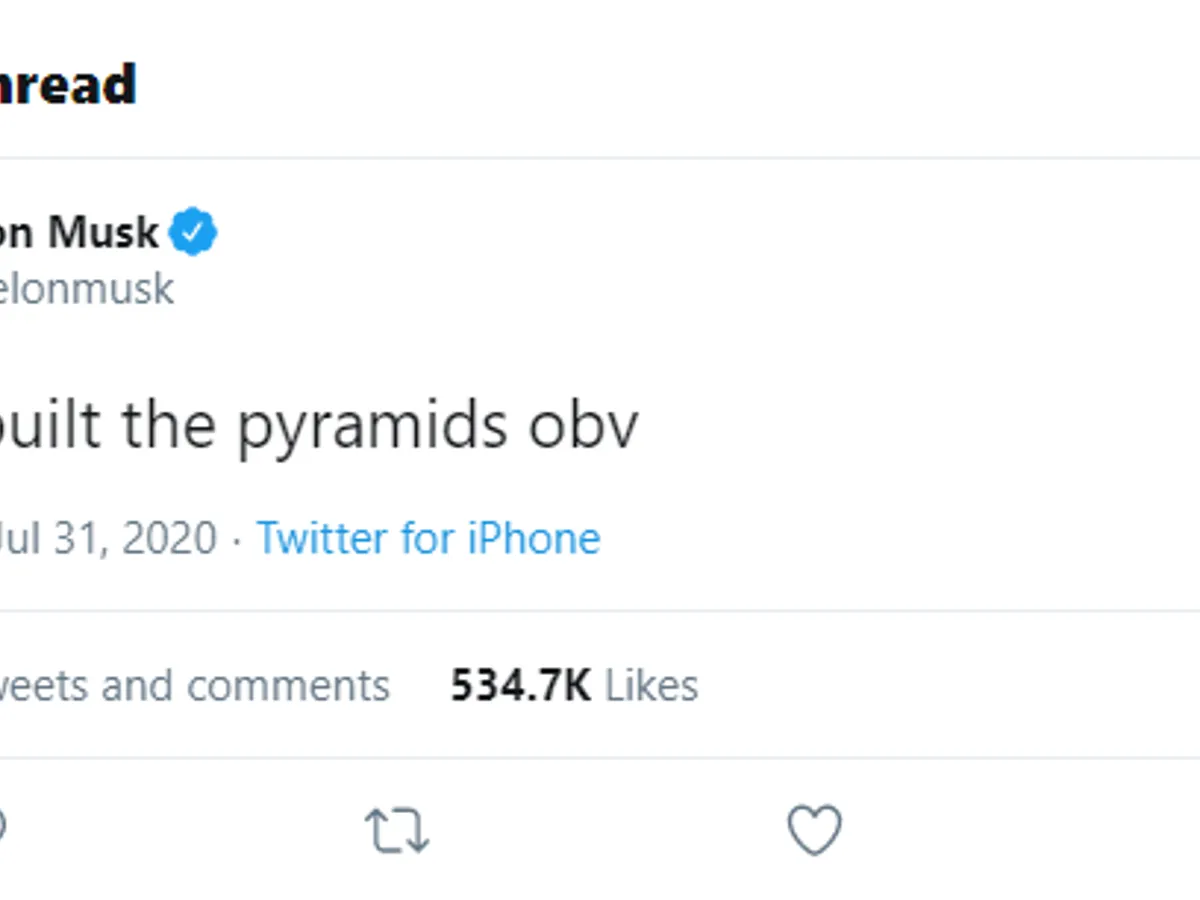Click the 534.7K count number
1200x900 pixels.
coord(520,686)
